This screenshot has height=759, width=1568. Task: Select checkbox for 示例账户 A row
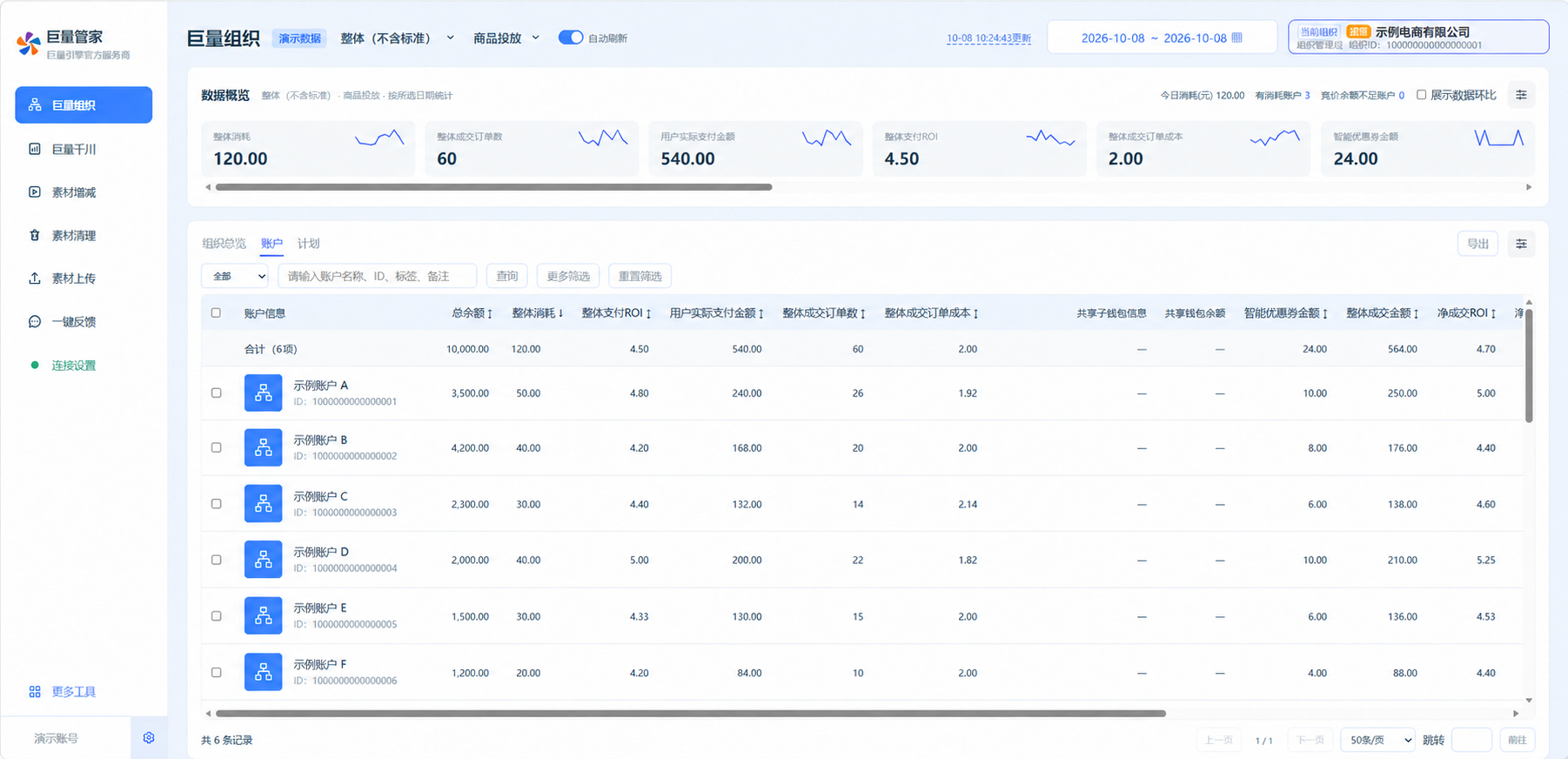click(216, 393)
